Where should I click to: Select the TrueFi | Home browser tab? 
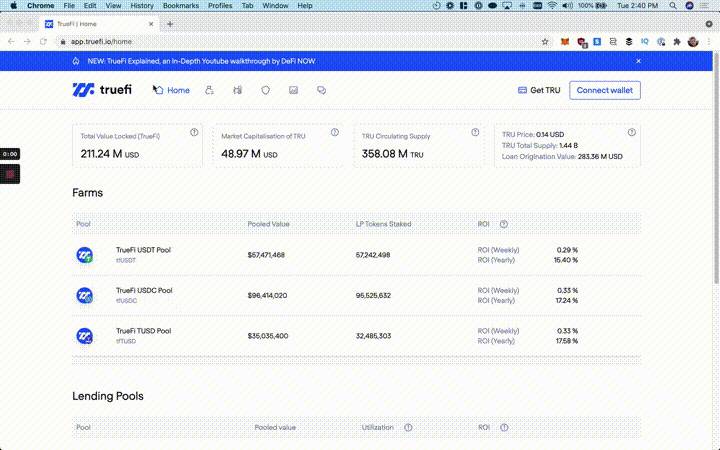tap(98, 24)
